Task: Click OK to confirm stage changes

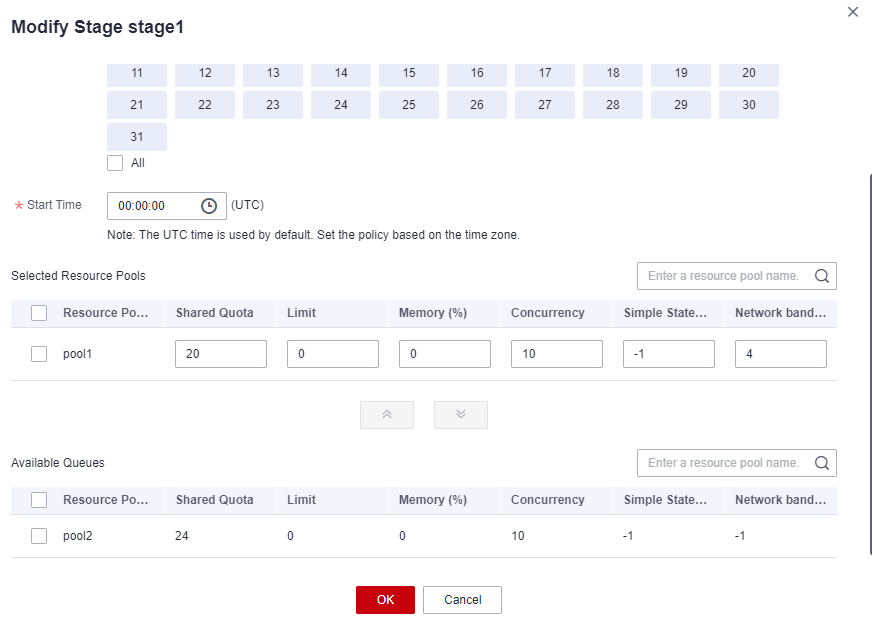Action: (x=385, y=600)
